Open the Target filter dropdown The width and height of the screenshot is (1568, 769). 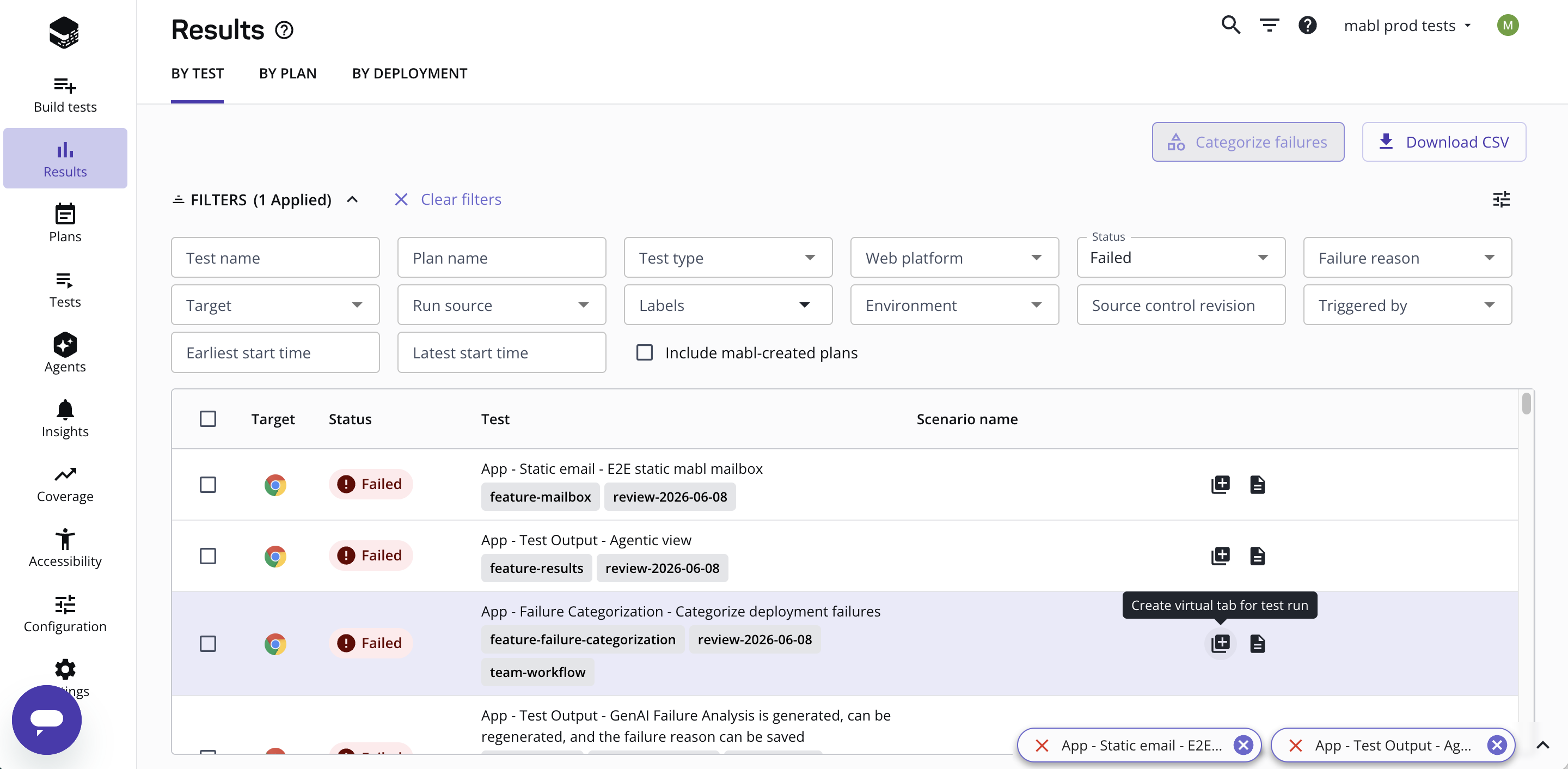click(275, 305)
